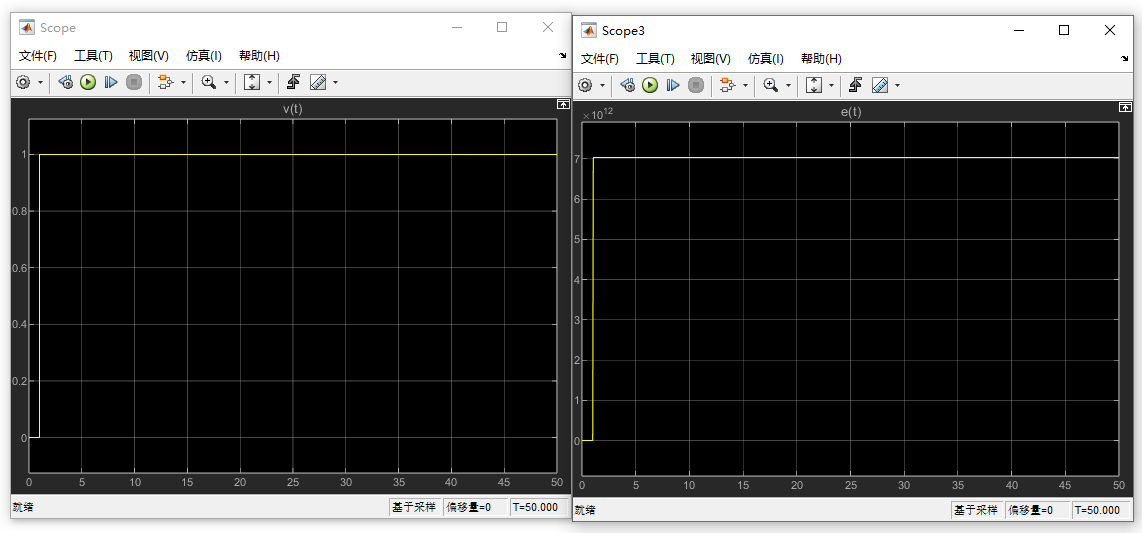Click scale axes limits icon in Scope3
Image resolution: width=1142 pixels, height=533 pixels.
click(814, 85)
